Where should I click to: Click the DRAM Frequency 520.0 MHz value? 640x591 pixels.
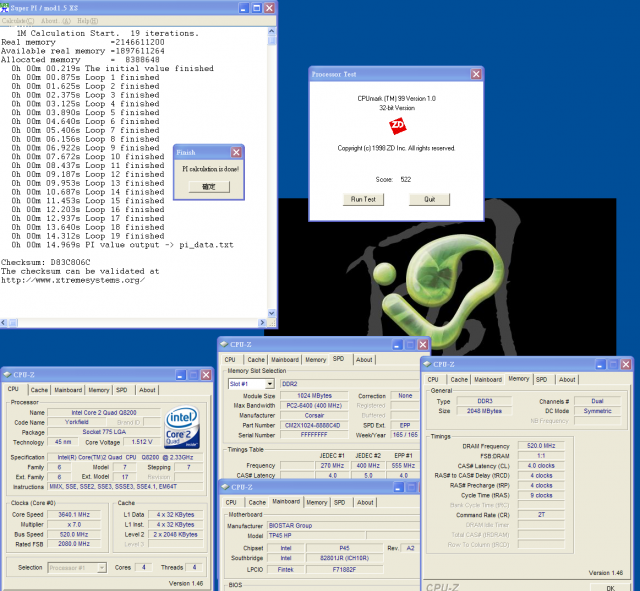(x=541, y=446)
